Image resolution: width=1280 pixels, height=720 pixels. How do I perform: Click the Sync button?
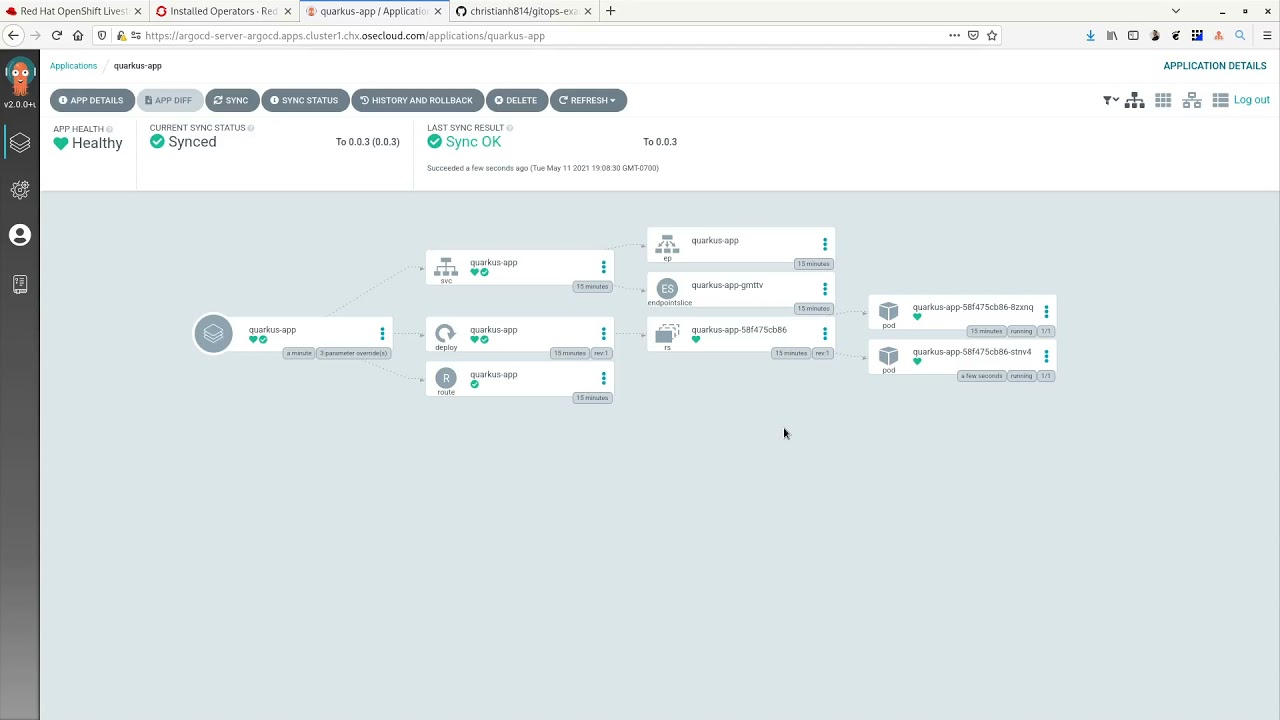coord(231,100)
